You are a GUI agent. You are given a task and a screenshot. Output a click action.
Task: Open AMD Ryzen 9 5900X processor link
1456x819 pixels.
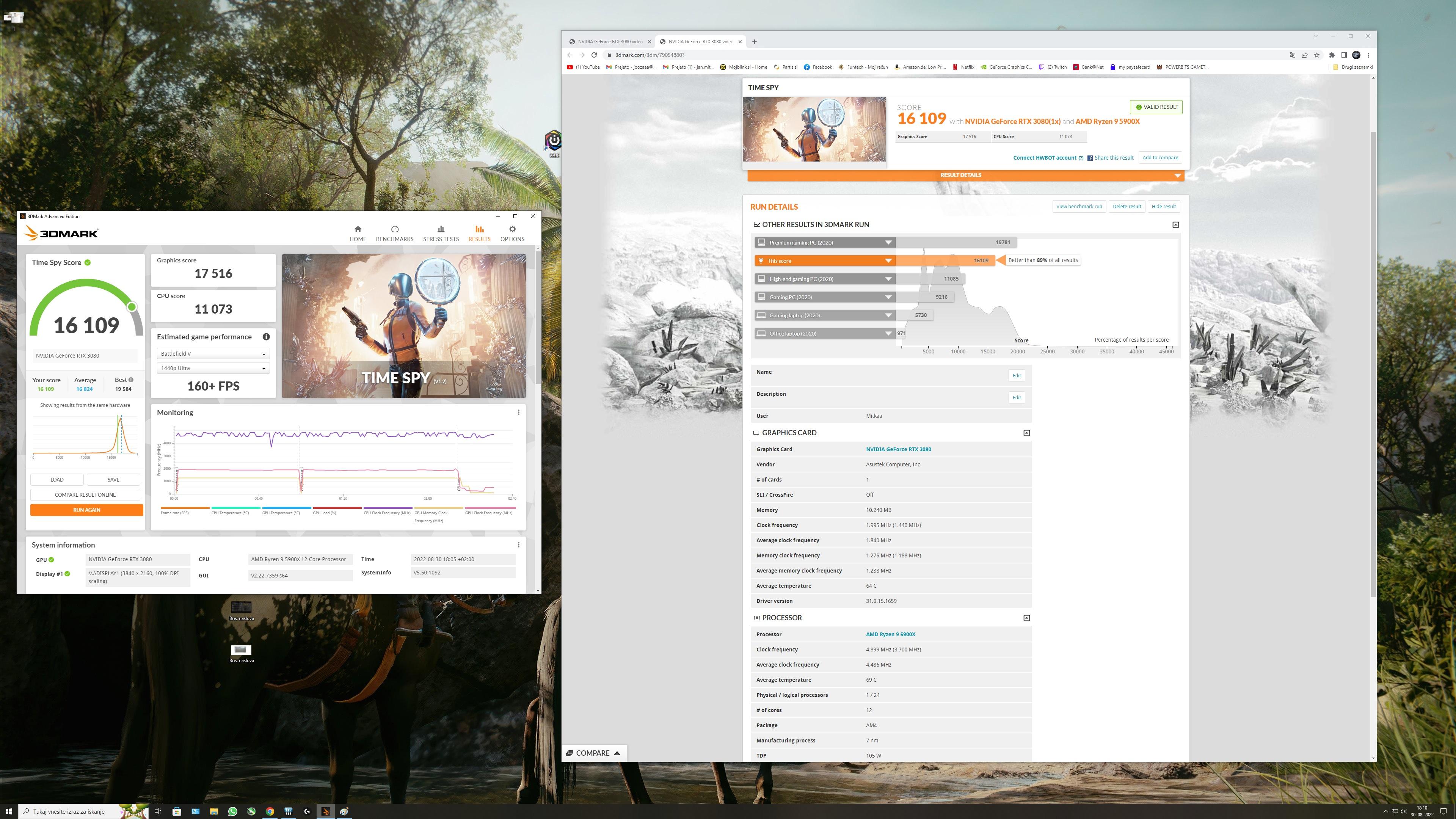point(890,634)
